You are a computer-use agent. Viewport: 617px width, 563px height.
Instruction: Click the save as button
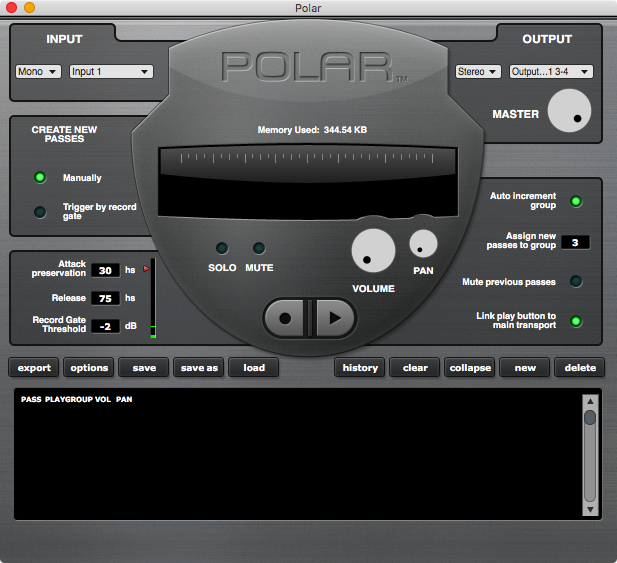pyautogui.click(x=199, y=367)
